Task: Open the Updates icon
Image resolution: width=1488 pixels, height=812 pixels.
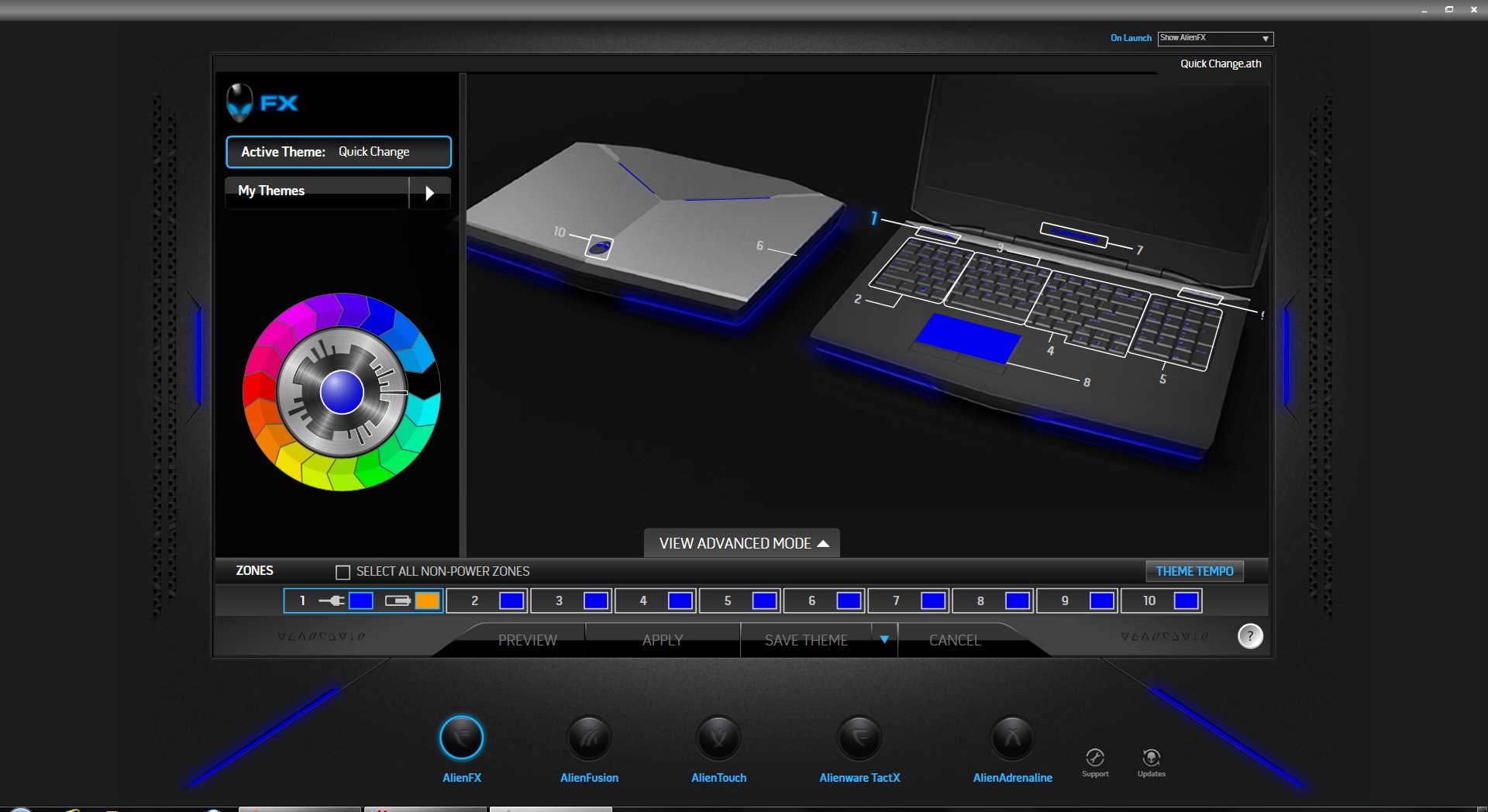Action: coord(1152,757)
